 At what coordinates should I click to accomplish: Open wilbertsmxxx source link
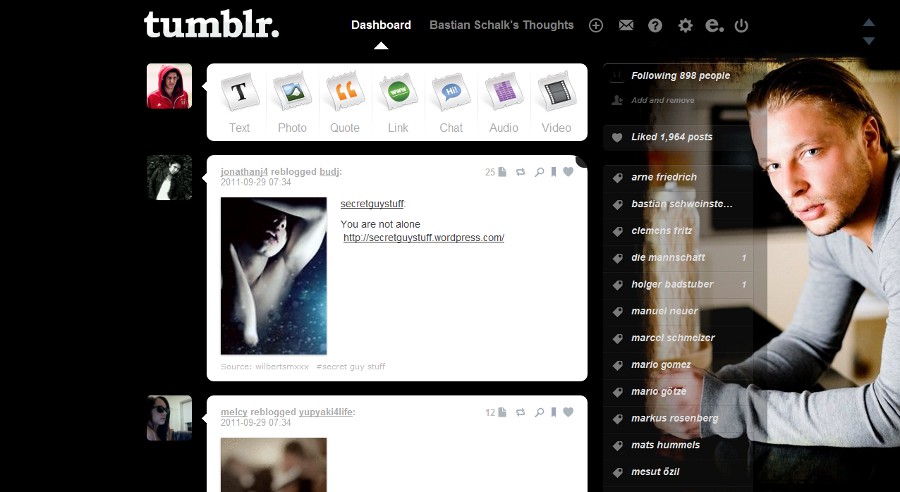(282, 366)
